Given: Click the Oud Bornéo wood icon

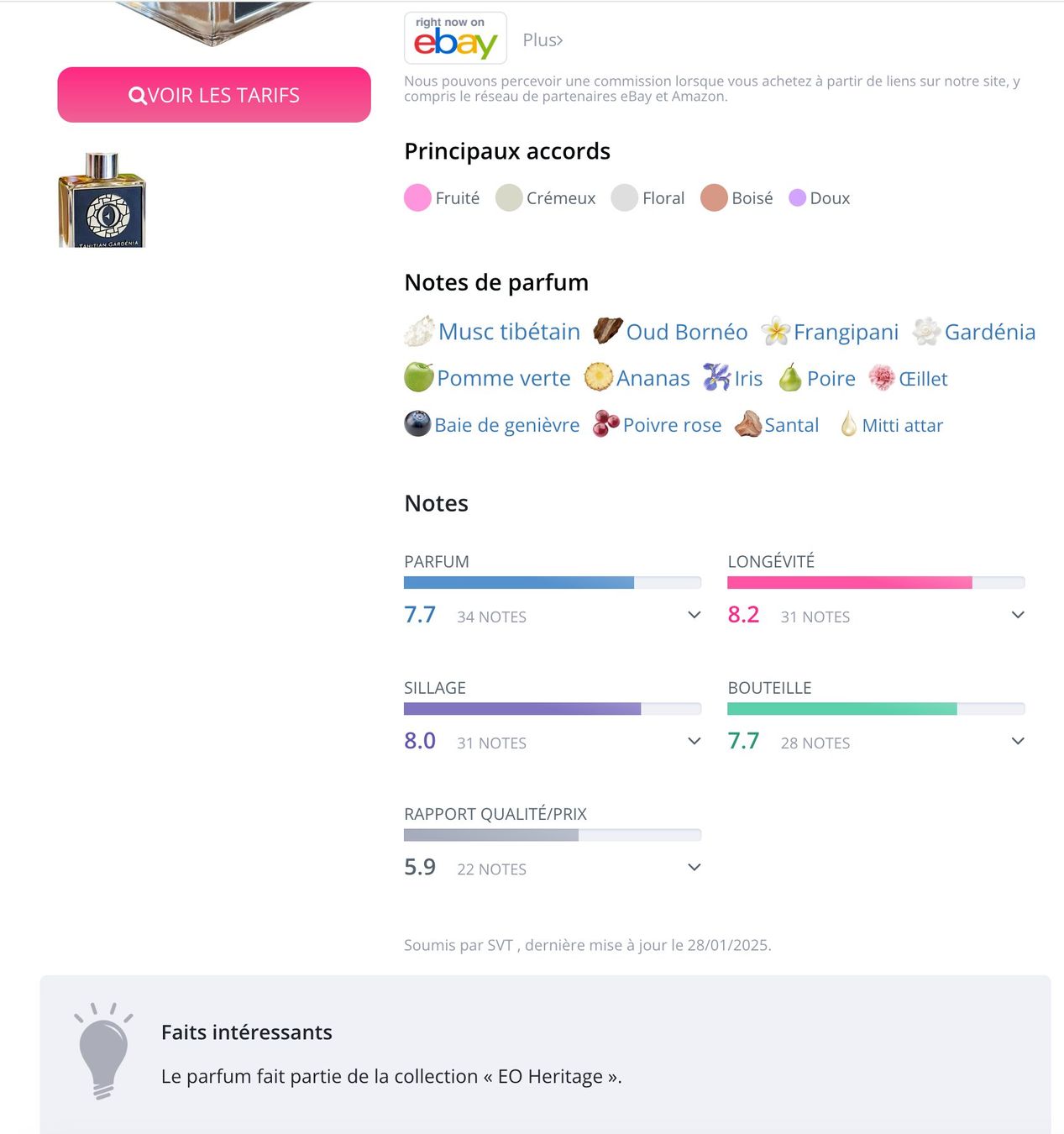Looking at the screenshot, I should (608, 331).
